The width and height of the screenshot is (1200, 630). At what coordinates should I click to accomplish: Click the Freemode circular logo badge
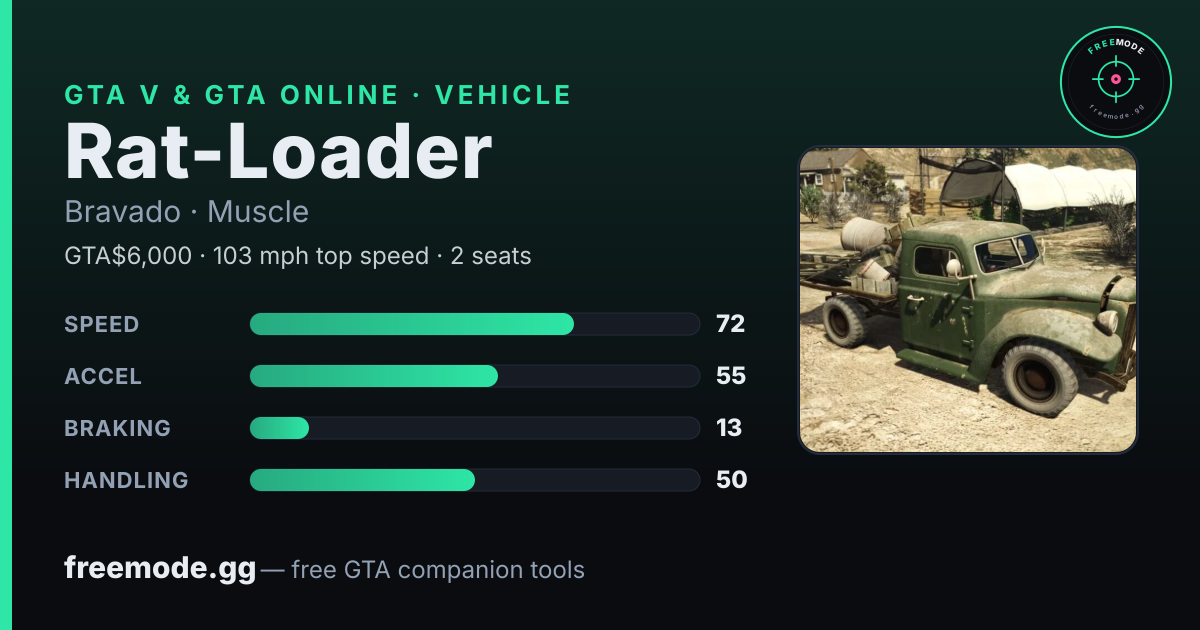click(x=1115, y=82)
